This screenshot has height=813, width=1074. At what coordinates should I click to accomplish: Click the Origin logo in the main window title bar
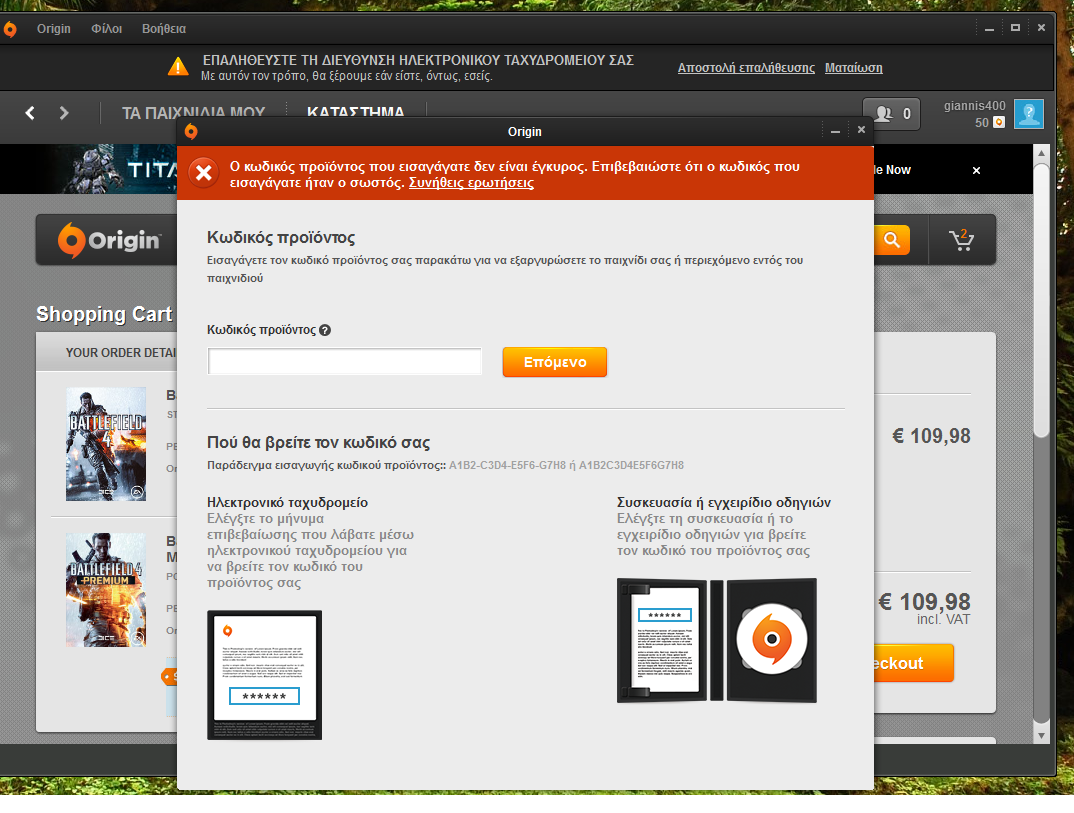10,29
